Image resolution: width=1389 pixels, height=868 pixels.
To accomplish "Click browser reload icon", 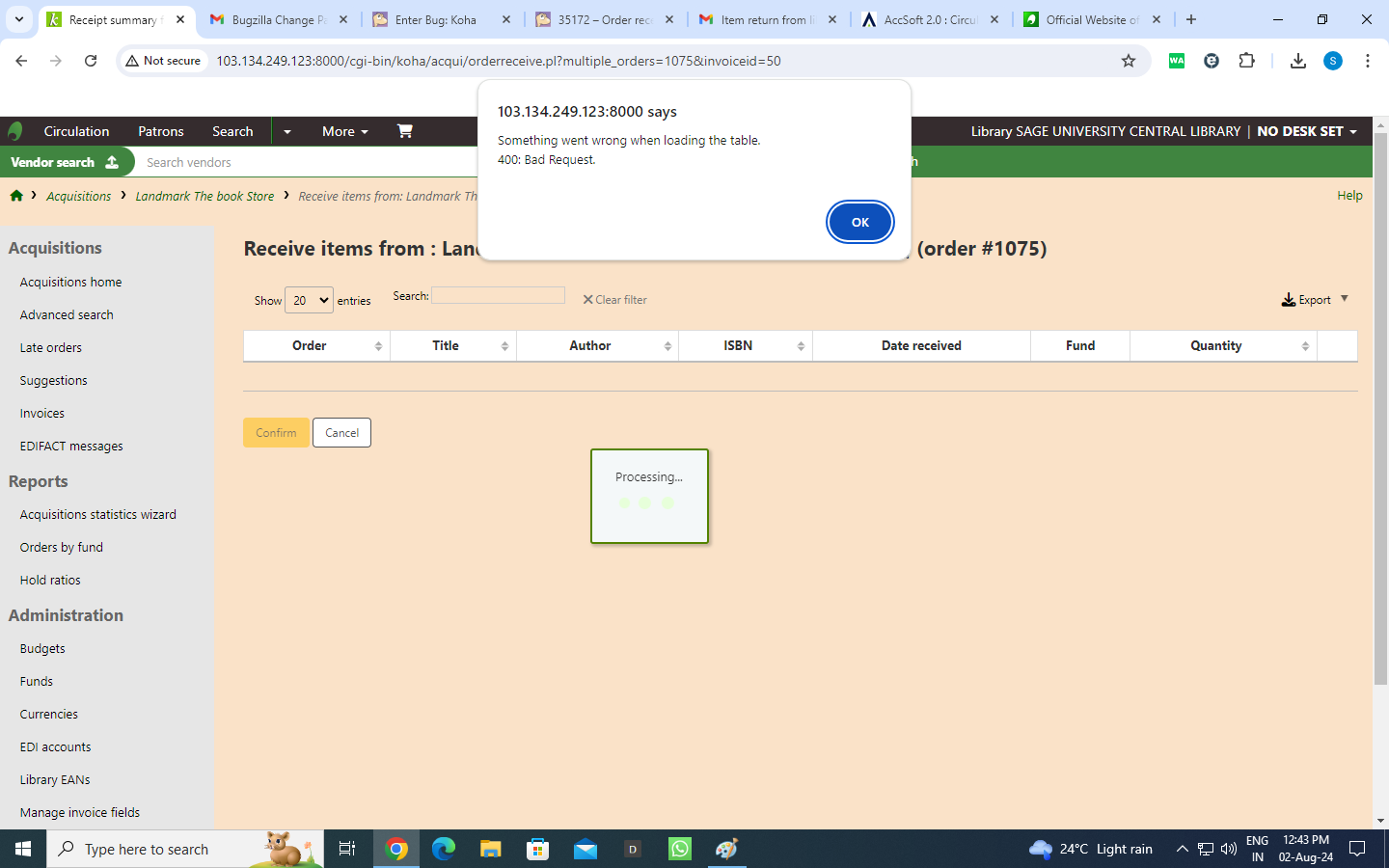I will click(x=91, y=61).
